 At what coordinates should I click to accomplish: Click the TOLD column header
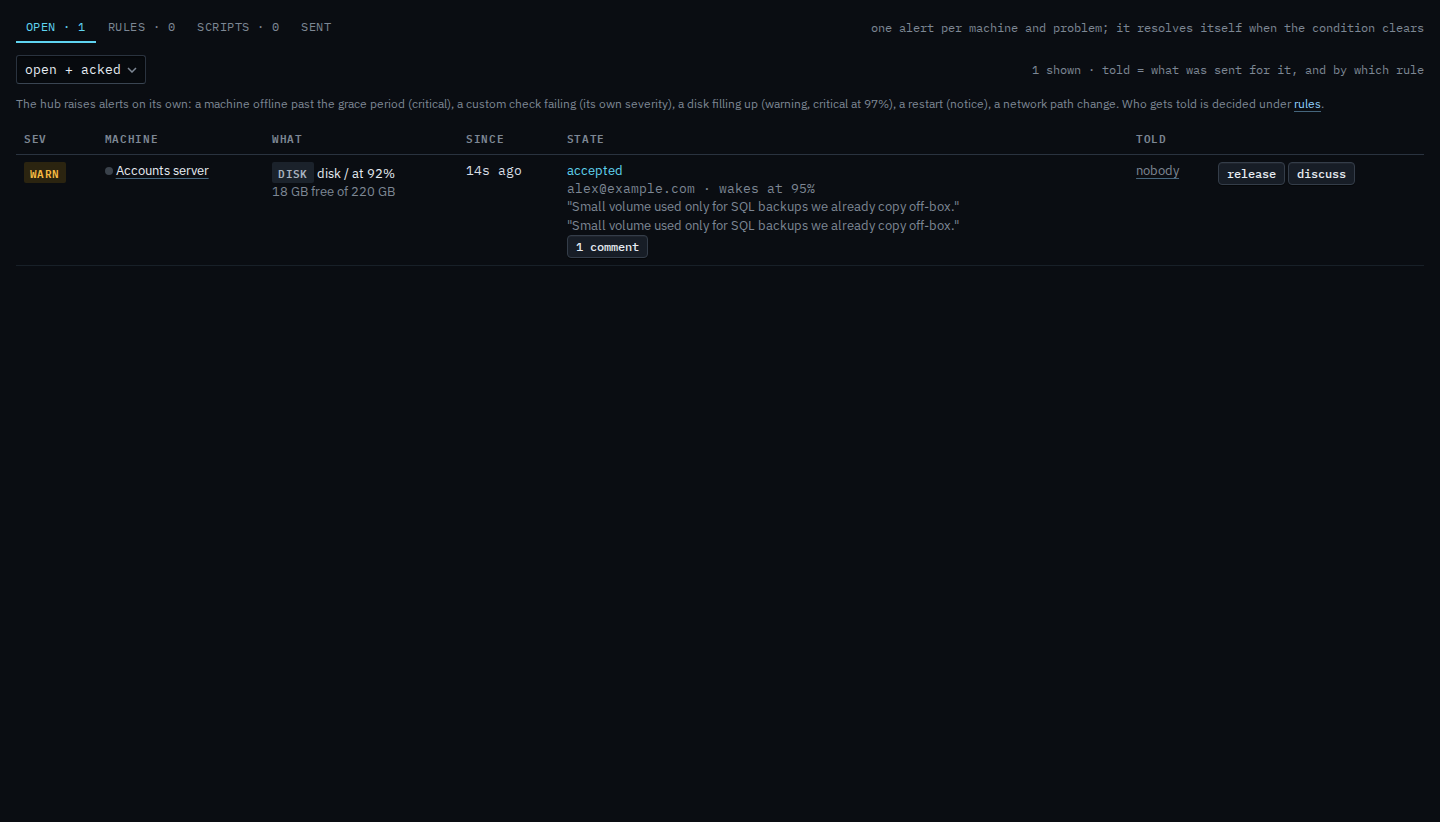click(x=1151, y=139)
